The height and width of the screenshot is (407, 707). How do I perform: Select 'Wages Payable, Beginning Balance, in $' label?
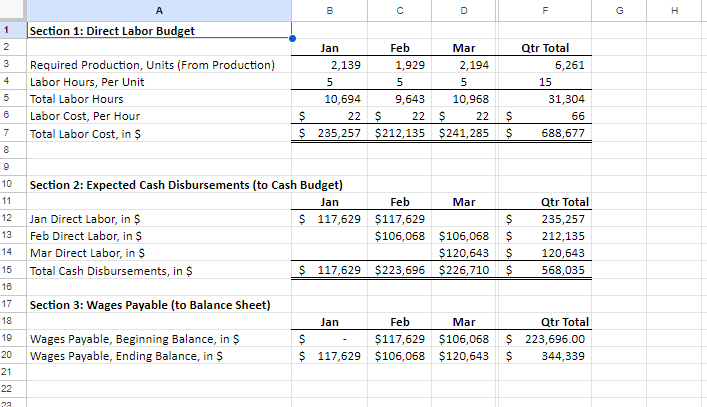coord(159,339)
